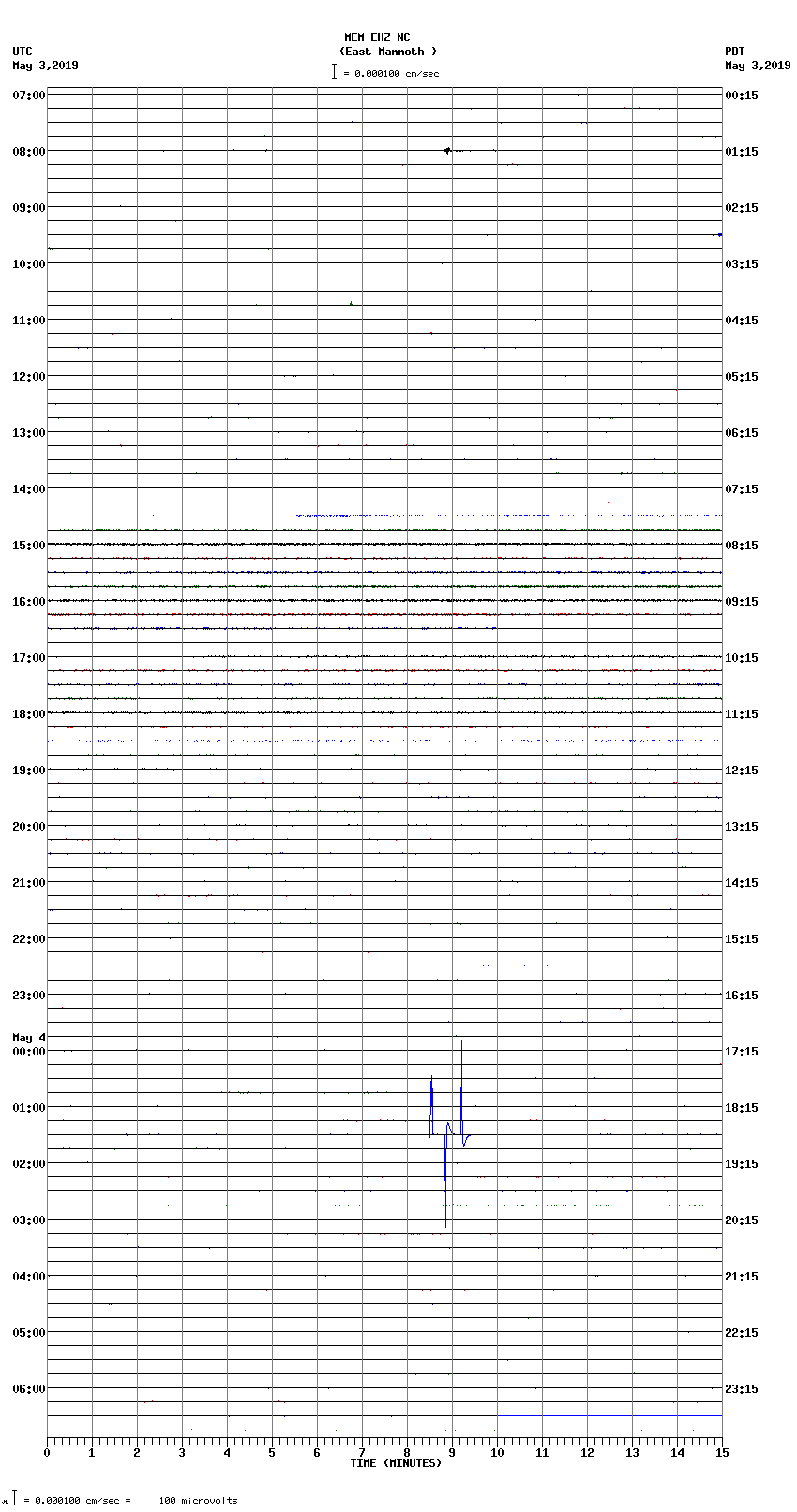Click the 02:15 PDT row label
Screen dimensions: 797x1512
click(742, 208)
